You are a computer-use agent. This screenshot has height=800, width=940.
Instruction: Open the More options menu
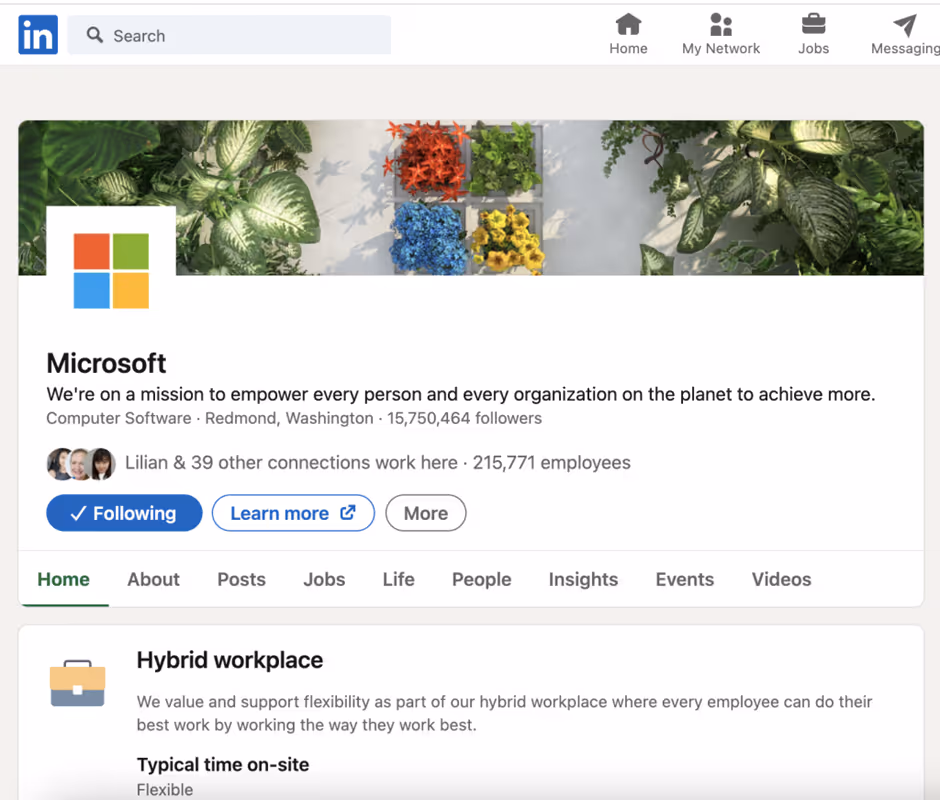click(425, 513)
